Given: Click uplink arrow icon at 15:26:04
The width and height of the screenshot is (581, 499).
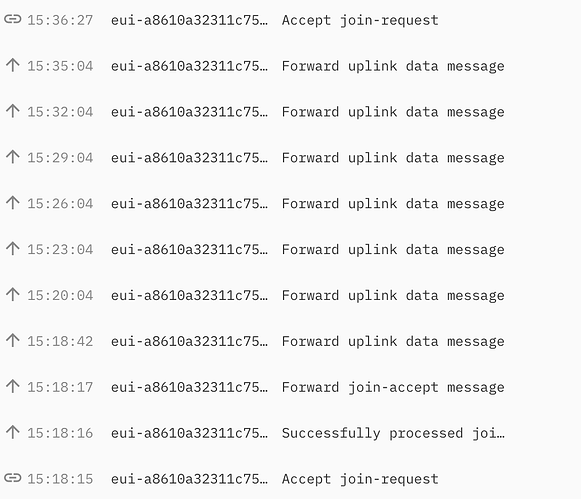Looking at the screenshot, I should (13, 203).
